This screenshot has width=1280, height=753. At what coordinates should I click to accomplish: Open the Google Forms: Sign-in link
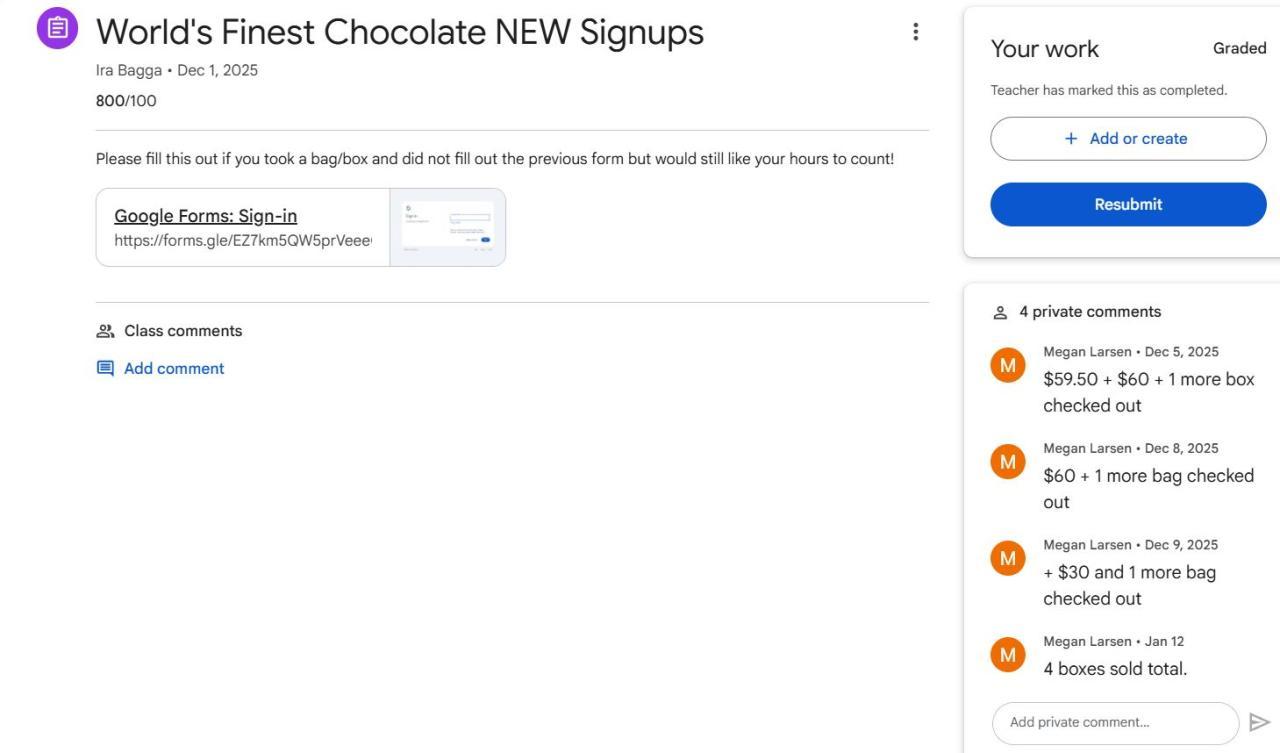tap(206, 216)
